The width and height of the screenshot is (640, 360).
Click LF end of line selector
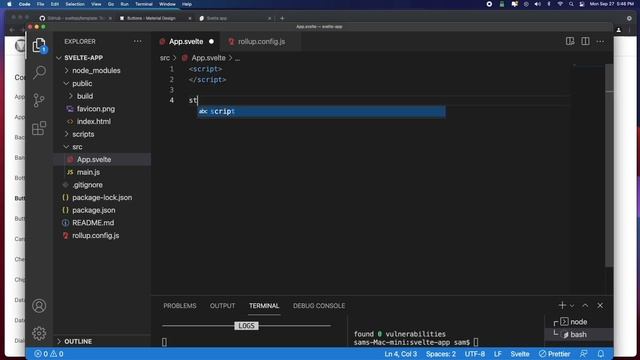click(x=498, y=354)
